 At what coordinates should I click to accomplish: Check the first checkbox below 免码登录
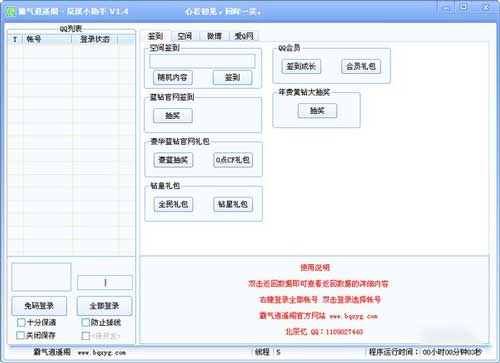point(21,322)
